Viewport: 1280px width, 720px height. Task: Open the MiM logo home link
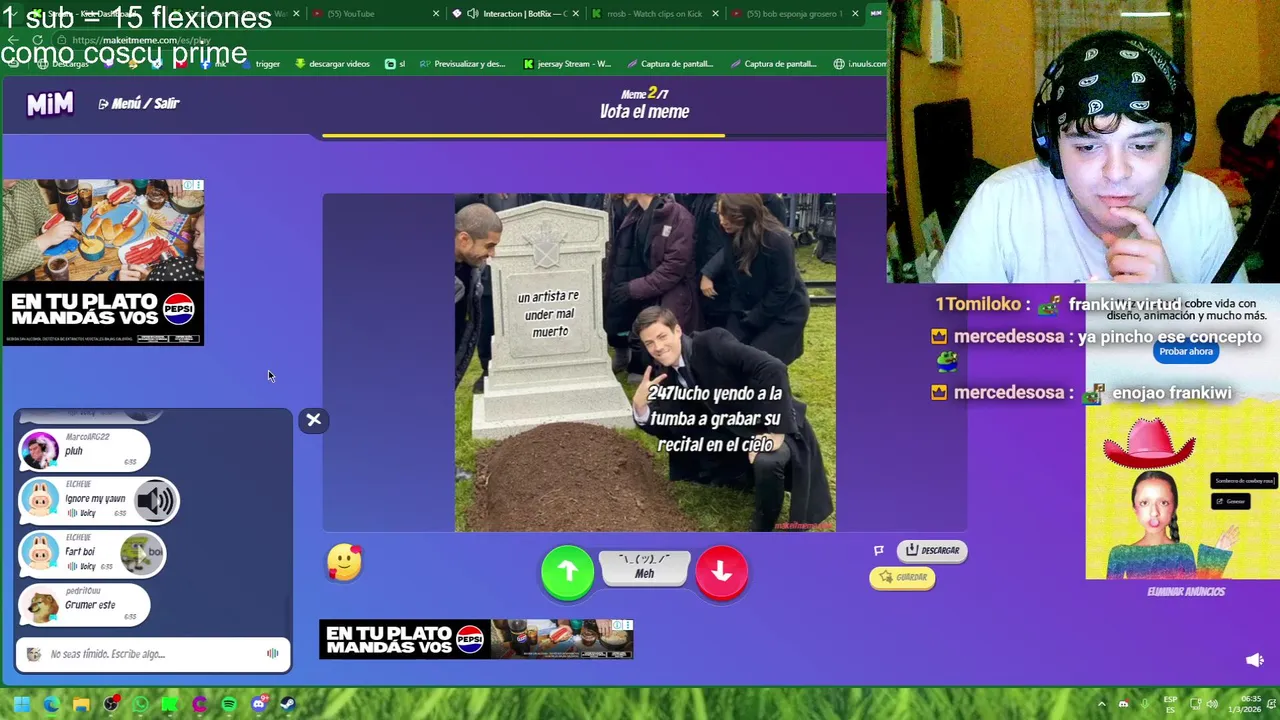[x=49, y=104]
